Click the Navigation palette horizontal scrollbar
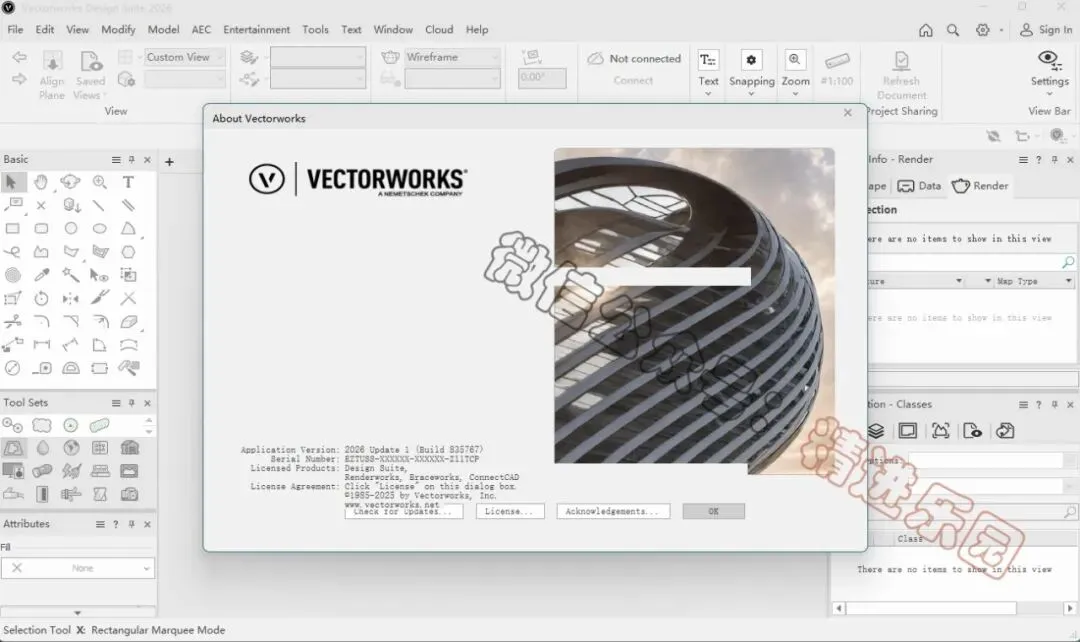The image size is (1080, 642). [954, 608]
